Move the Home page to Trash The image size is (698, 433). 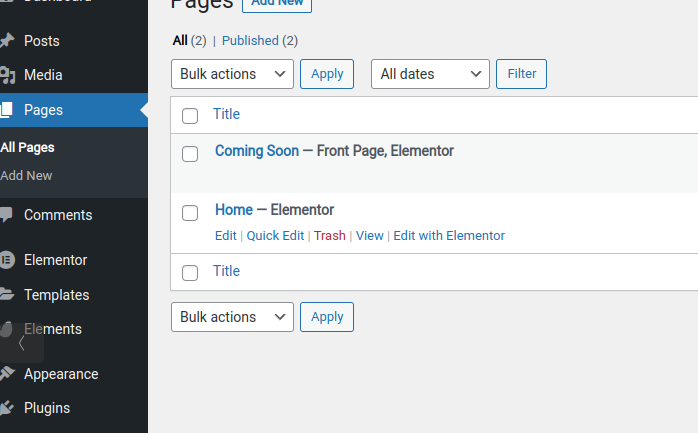pos(329,236)
